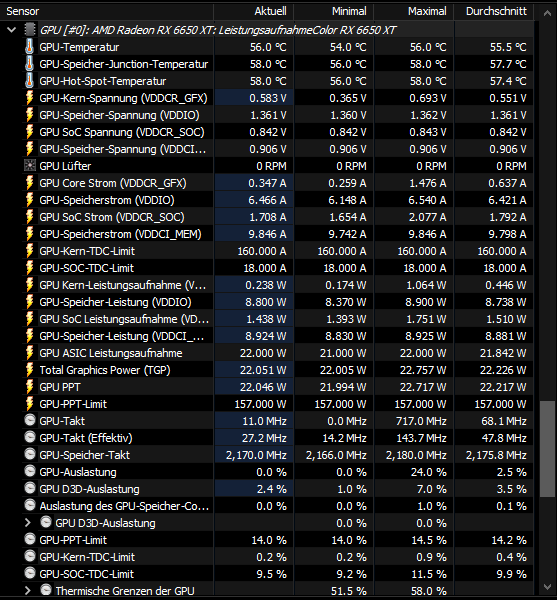Click lightning icon of GPU SoC Strom

click(x=29, y=217)
